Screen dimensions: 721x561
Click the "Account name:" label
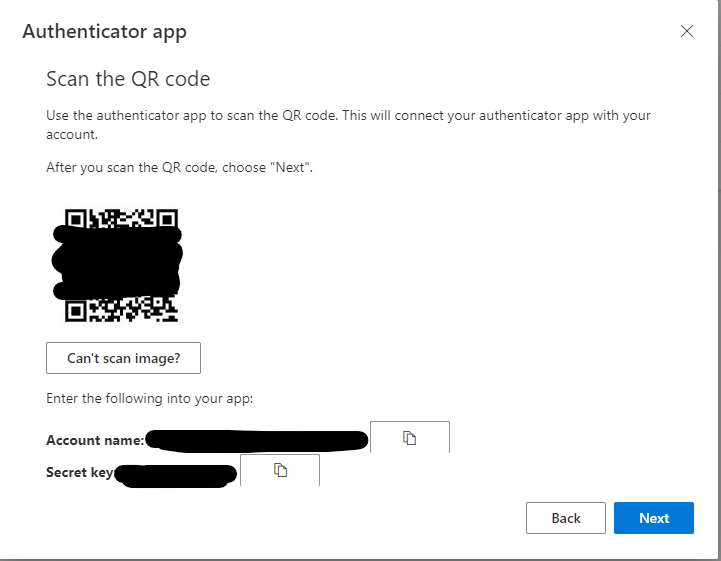[x=95, y=440]
